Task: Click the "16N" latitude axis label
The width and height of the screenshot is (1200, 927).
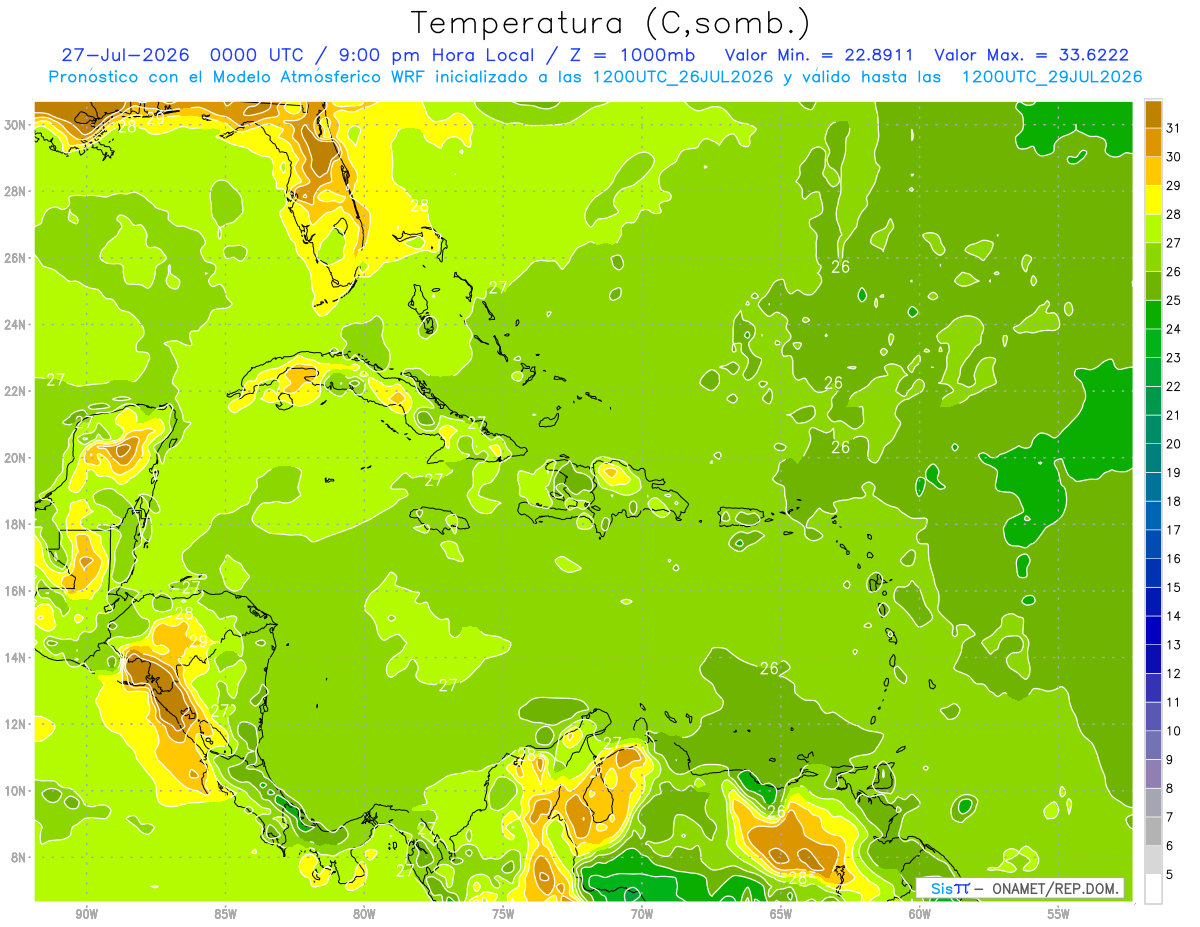Action: pyautogui.click(x=15, y=591)
